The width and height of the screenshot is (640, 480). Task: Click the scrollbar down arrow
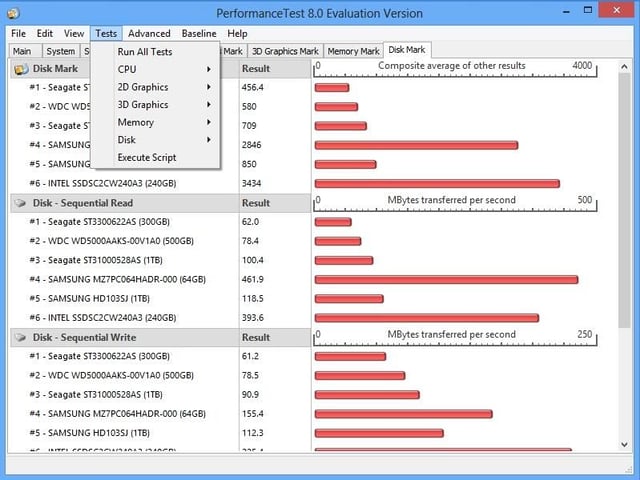pos(624,444)
